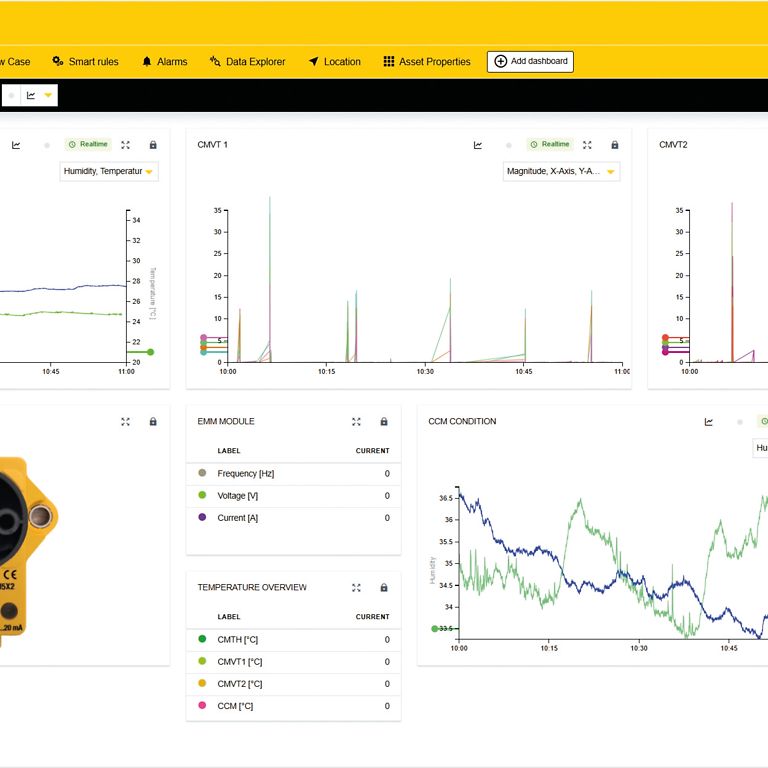768x768 pixels.
Task: Click the chart icon in CCM CONDITION header
Action: point(709,422)
